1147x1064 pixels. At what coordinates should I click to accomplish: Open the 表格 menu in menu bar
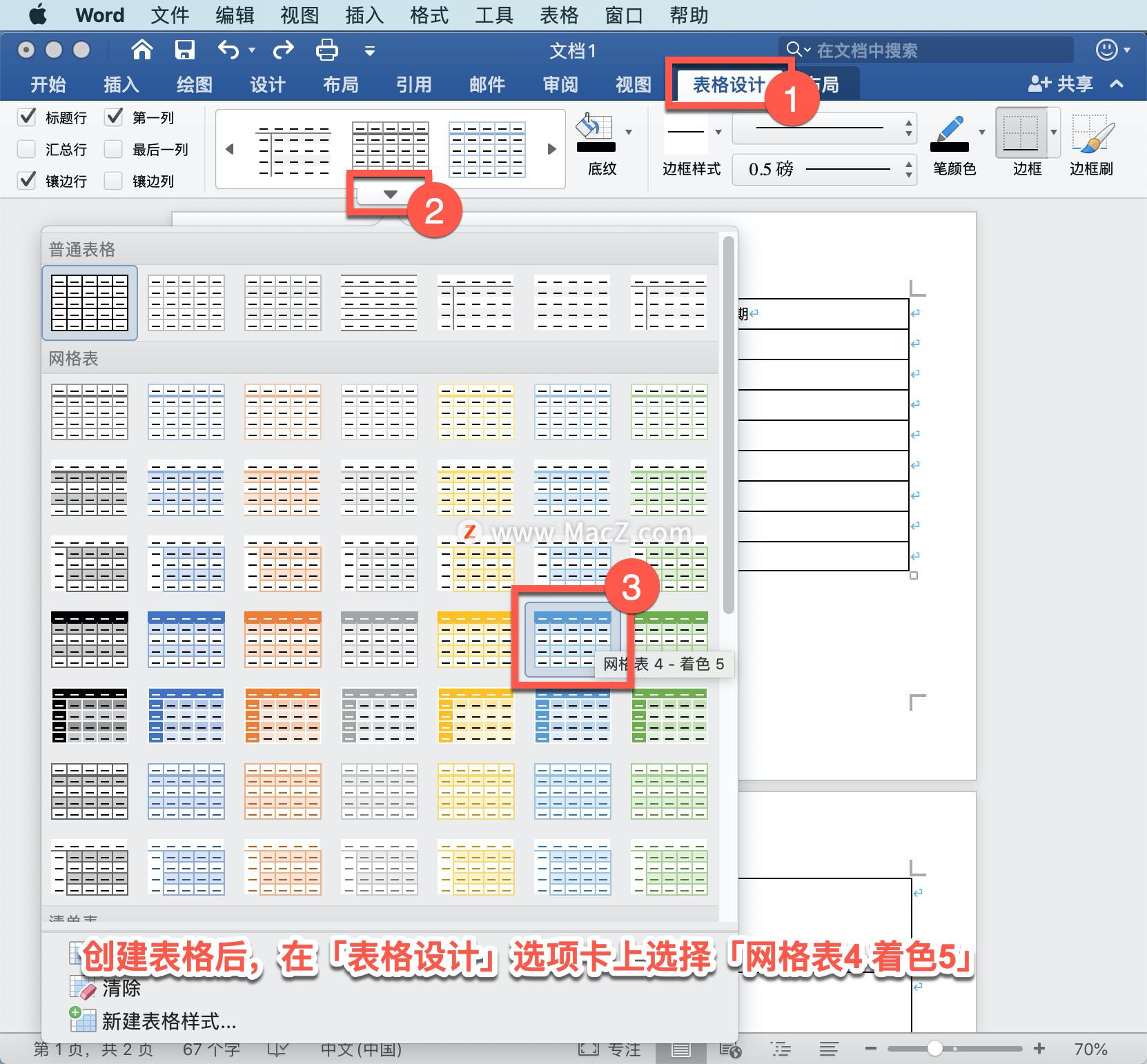[x=559, y=14]
